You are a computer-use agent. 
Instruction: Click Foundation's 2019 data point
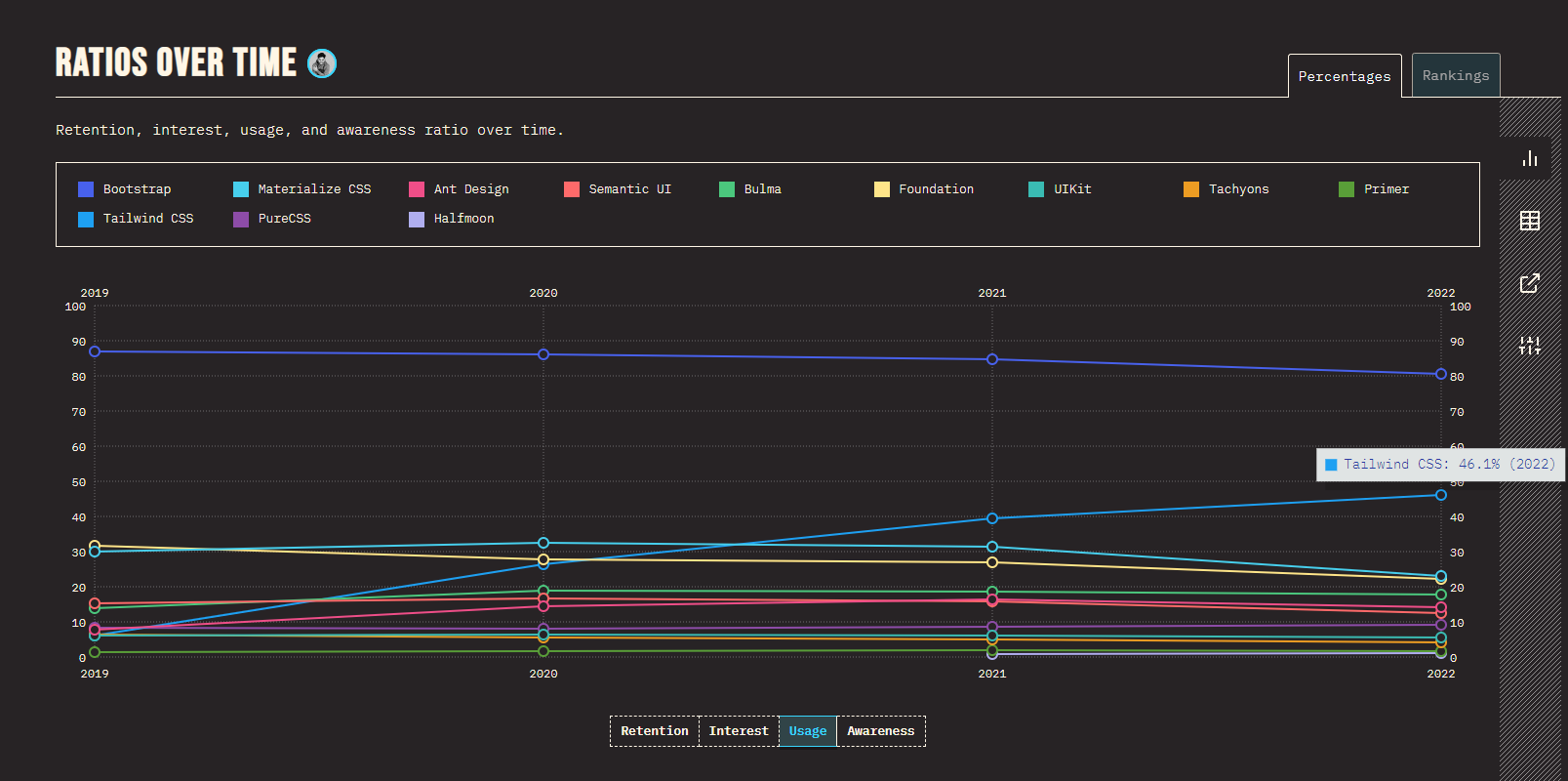(x=95, y=546)
